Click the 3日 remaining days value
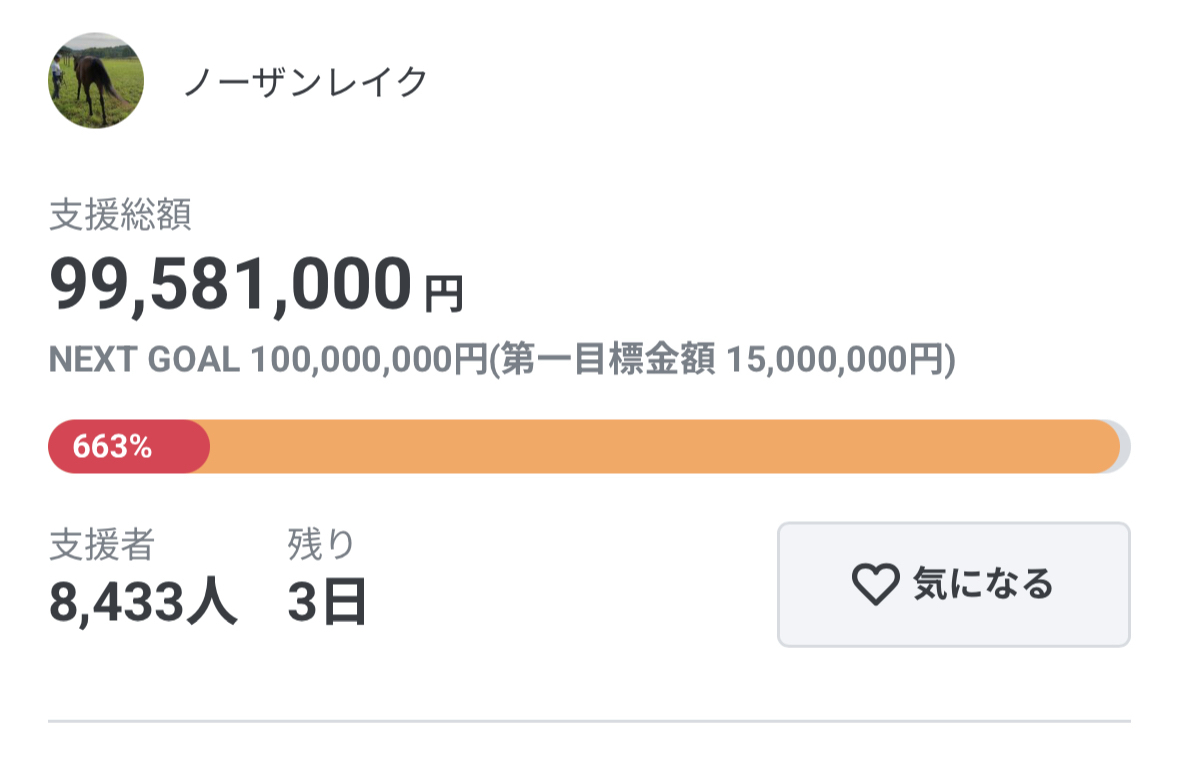The image size is (1179, 778). tap(327, 602)
